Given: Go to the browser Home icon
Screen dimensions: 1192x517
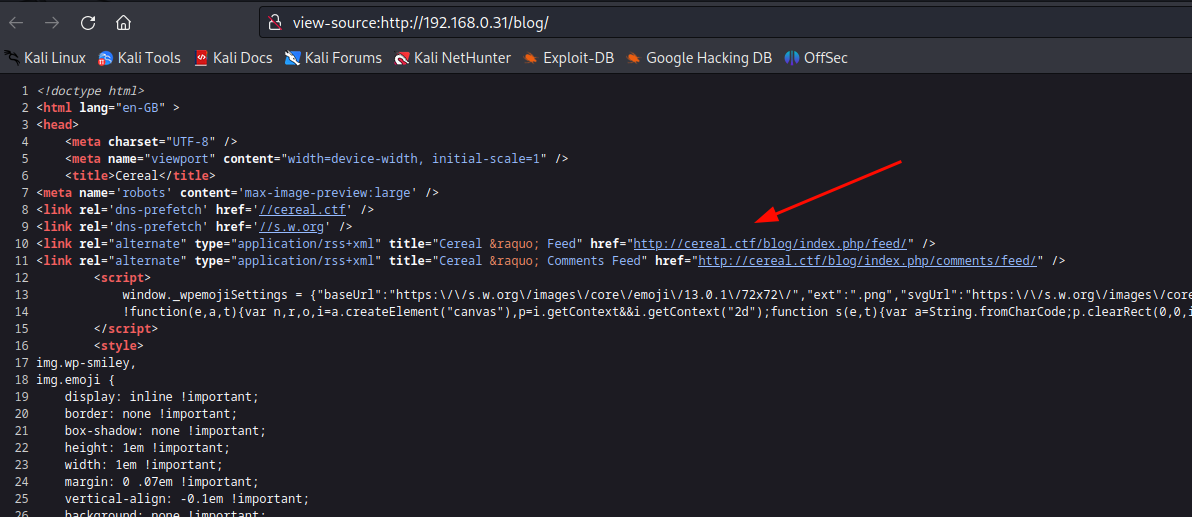Looking at the screenshot, I should (123, 23).
